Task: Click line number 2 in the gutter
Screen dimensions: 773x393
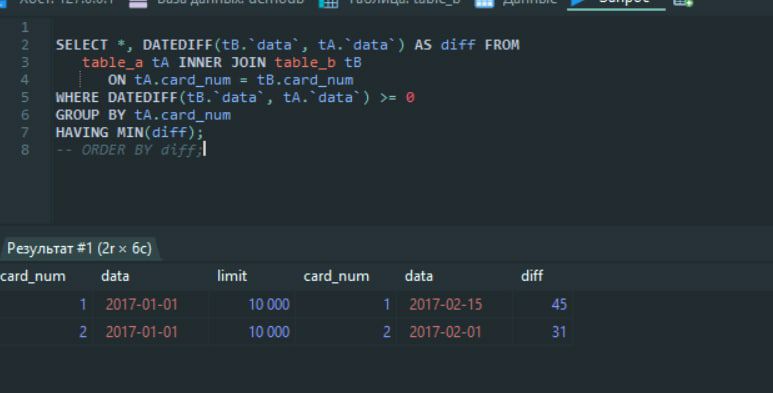Action: click(x=25, y=45)
